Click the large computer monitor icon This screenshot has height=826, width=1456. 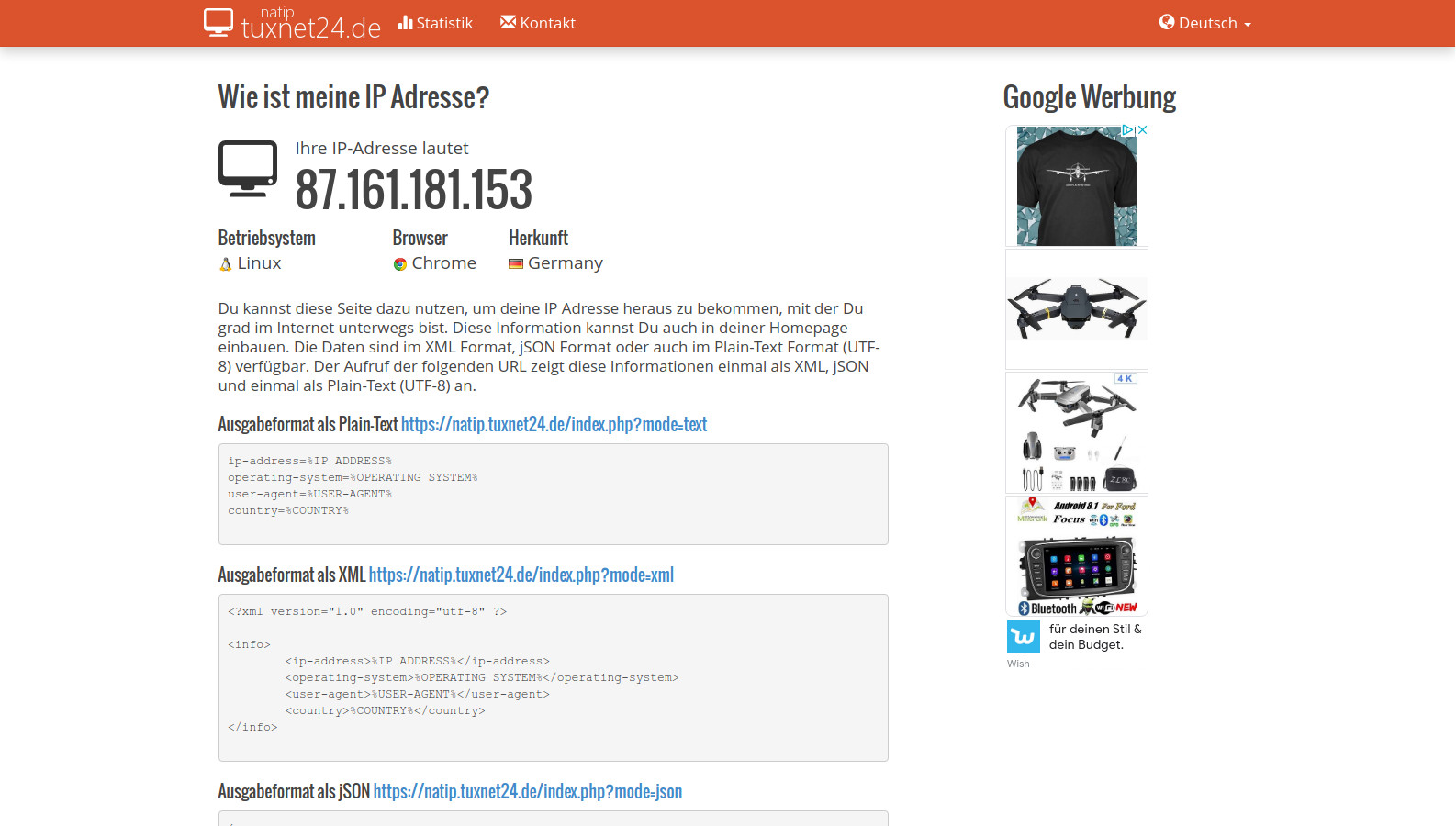pyautogui.click(x=247, y=169)
